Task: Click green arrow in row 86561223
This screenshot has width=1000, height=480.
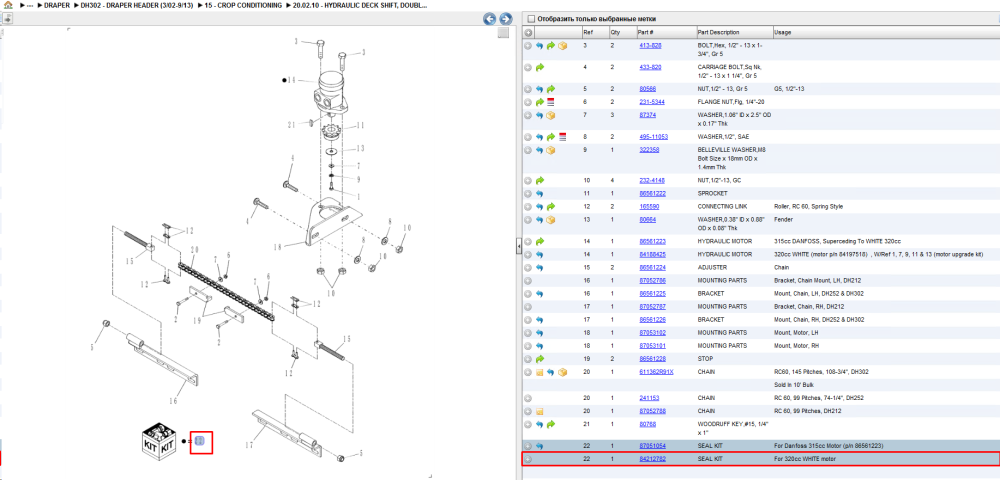Action: coord(540,242)
